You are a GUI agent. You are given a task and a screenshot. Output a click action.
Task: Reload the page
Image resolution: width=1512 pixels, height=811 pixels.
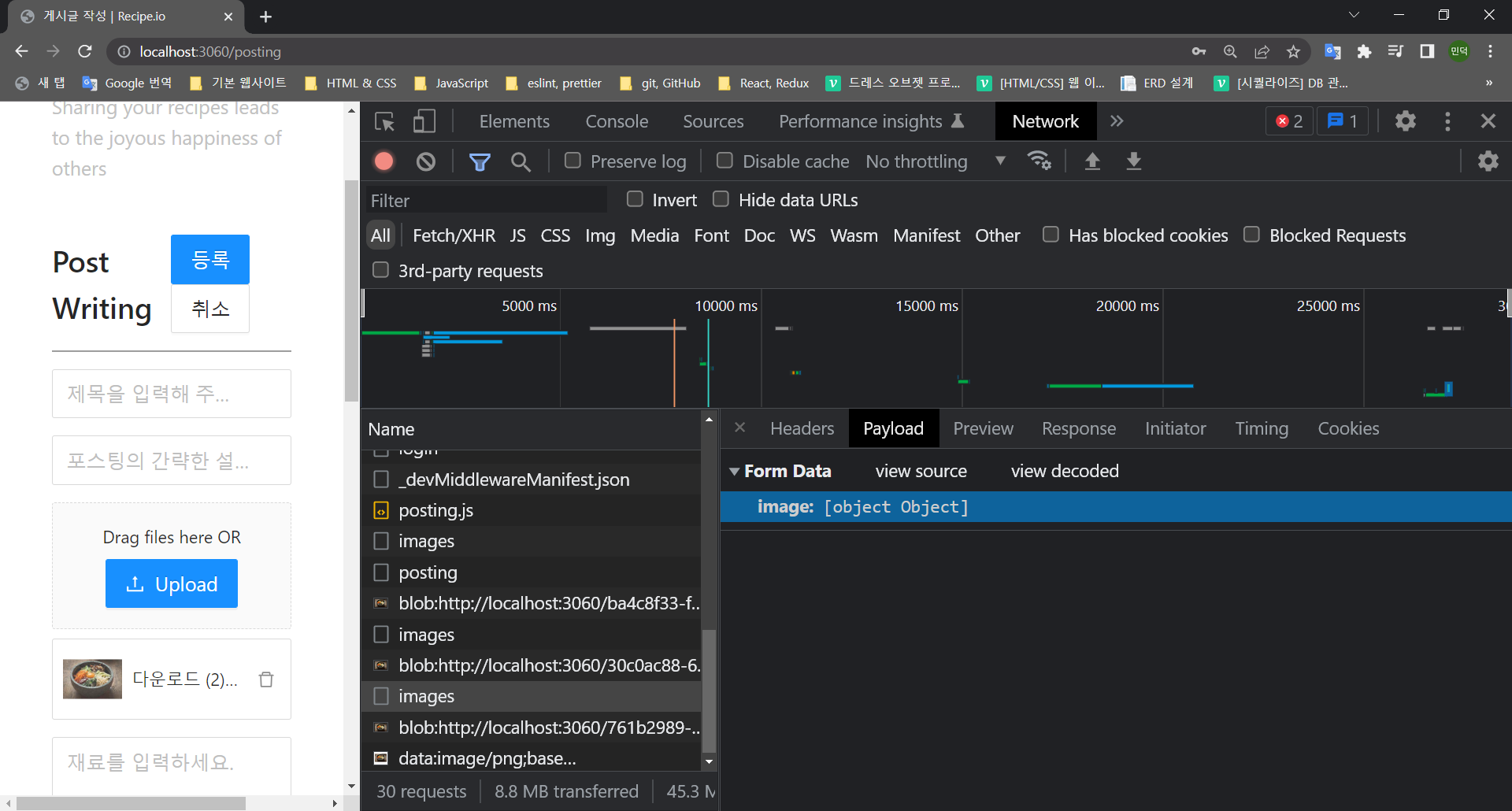point(85,51)
